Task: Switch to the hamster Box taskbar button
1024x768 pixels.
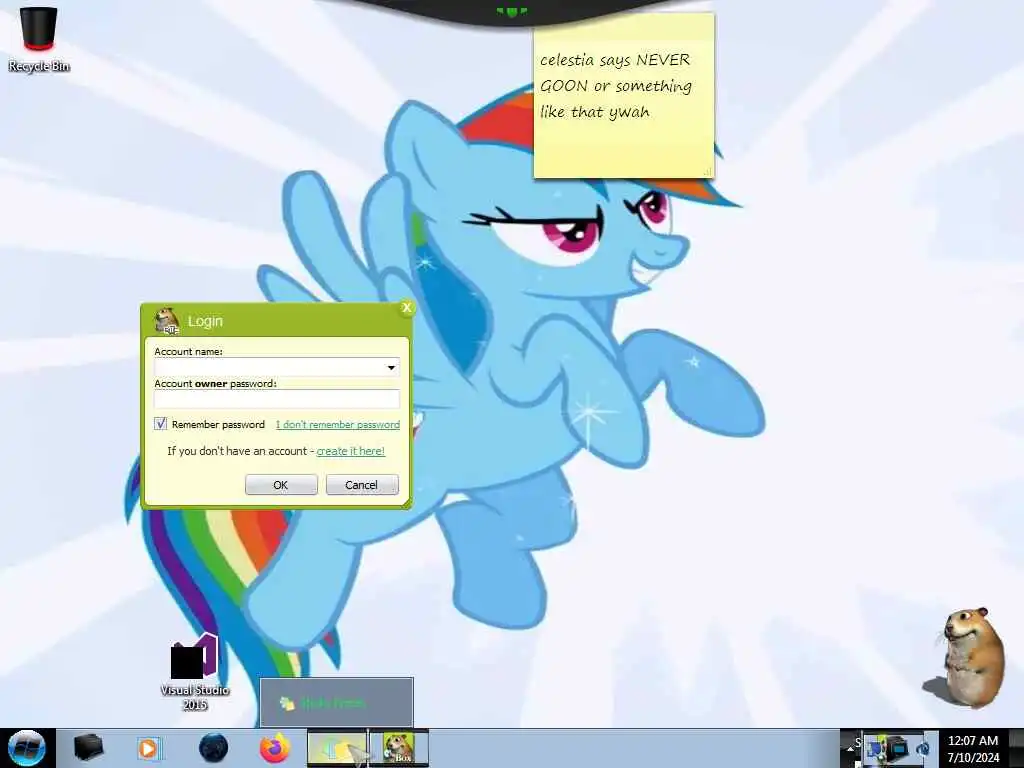Action: click(x=399, y=748)
